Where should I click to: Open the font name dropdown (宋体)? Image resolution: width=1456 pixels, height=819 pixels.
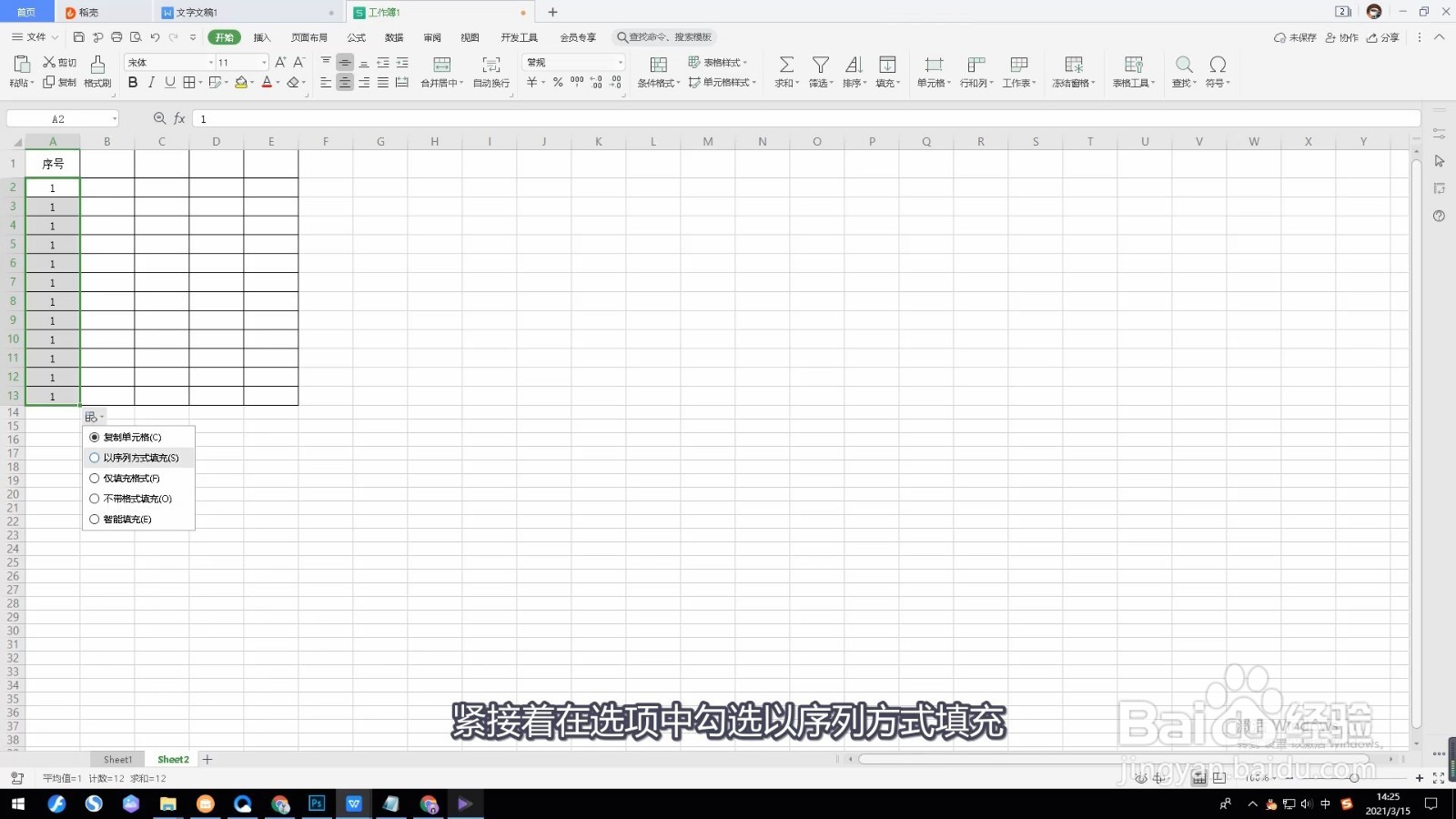[211, 63]
